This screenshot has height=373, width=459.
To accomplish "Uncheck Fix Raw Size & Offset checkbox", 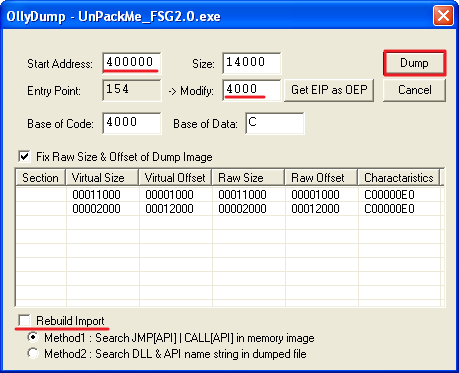I will 25,156.
